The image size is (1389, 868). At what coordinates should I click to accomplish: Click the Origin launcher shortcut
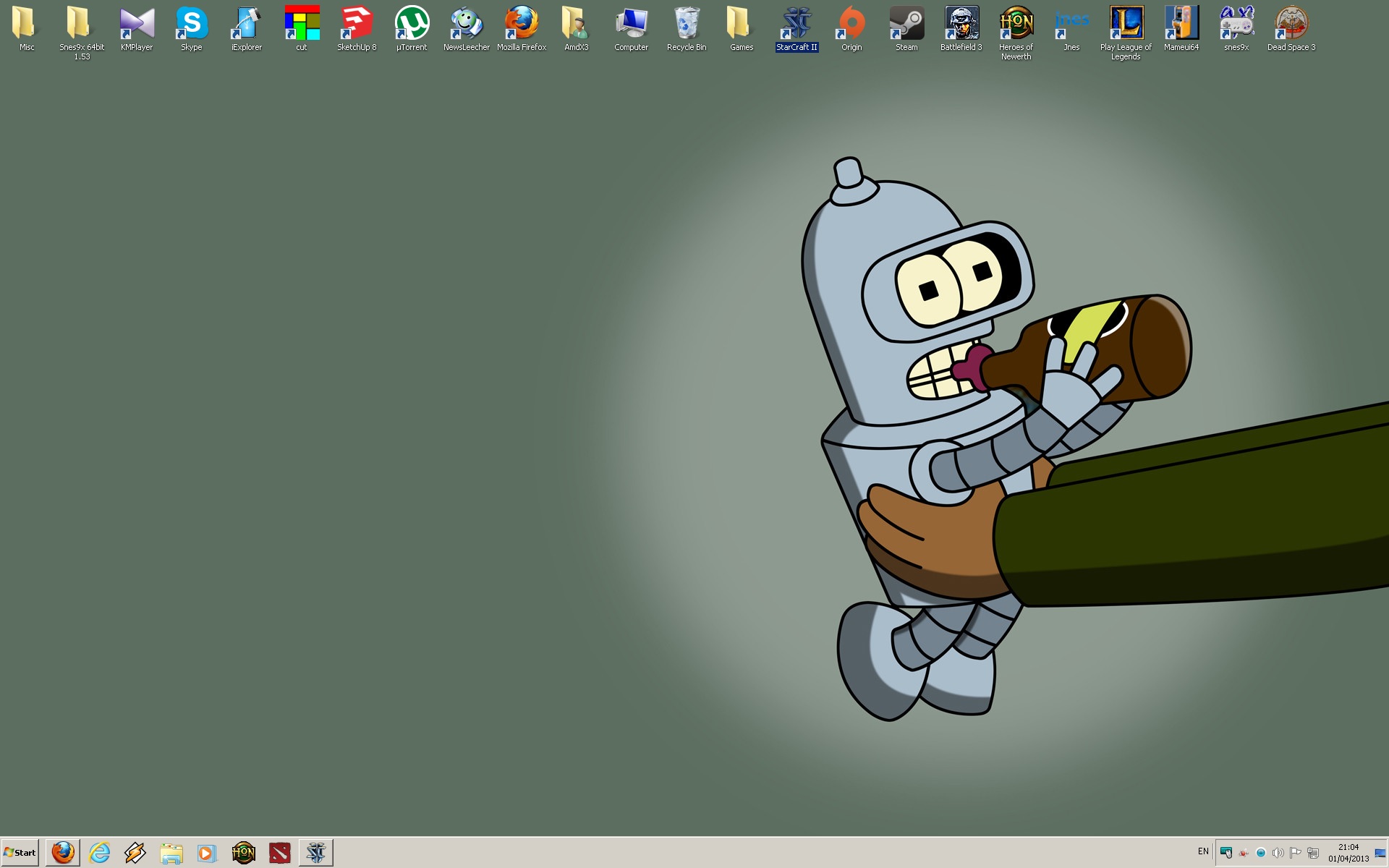tap(851, 24)
